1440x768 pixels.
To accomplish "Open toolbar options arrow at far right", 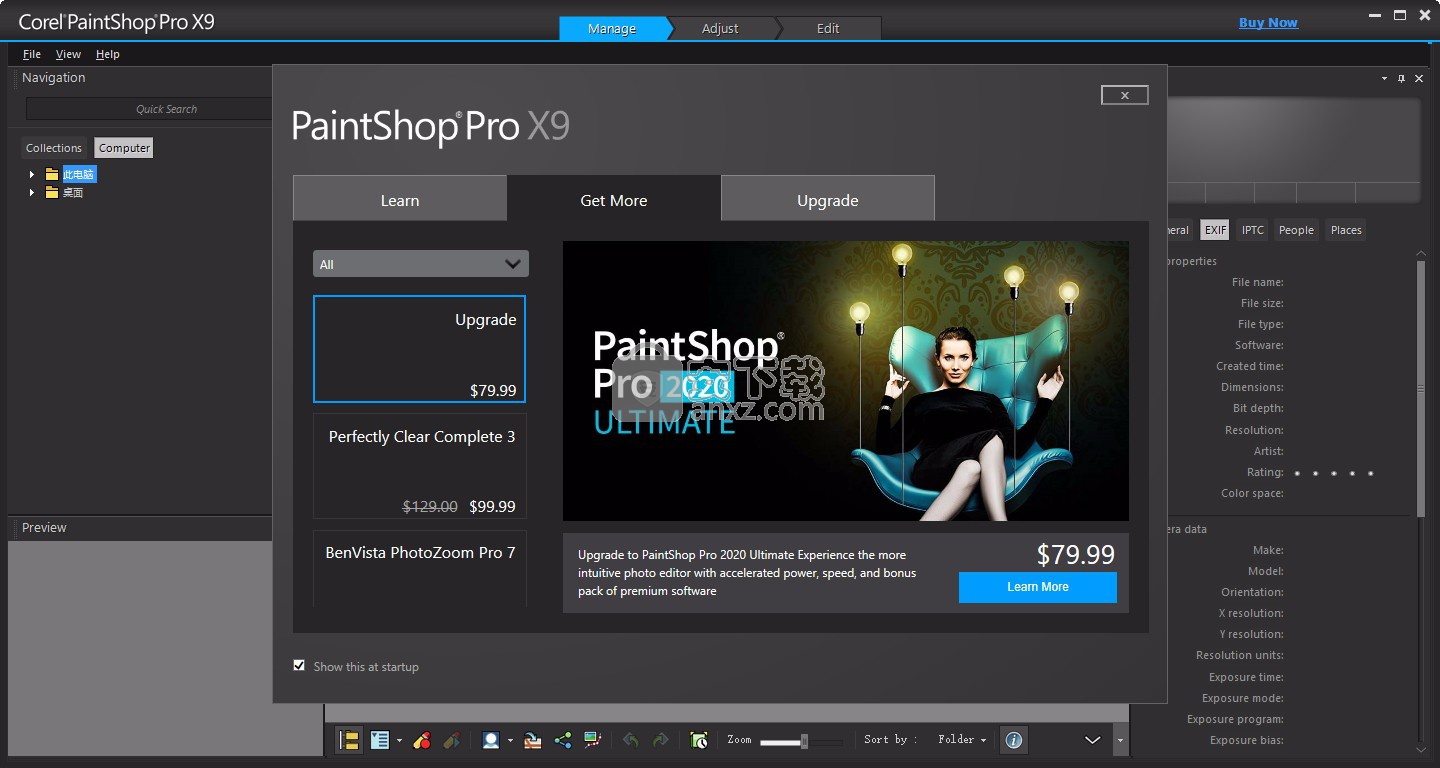I will click(1120, 741).
